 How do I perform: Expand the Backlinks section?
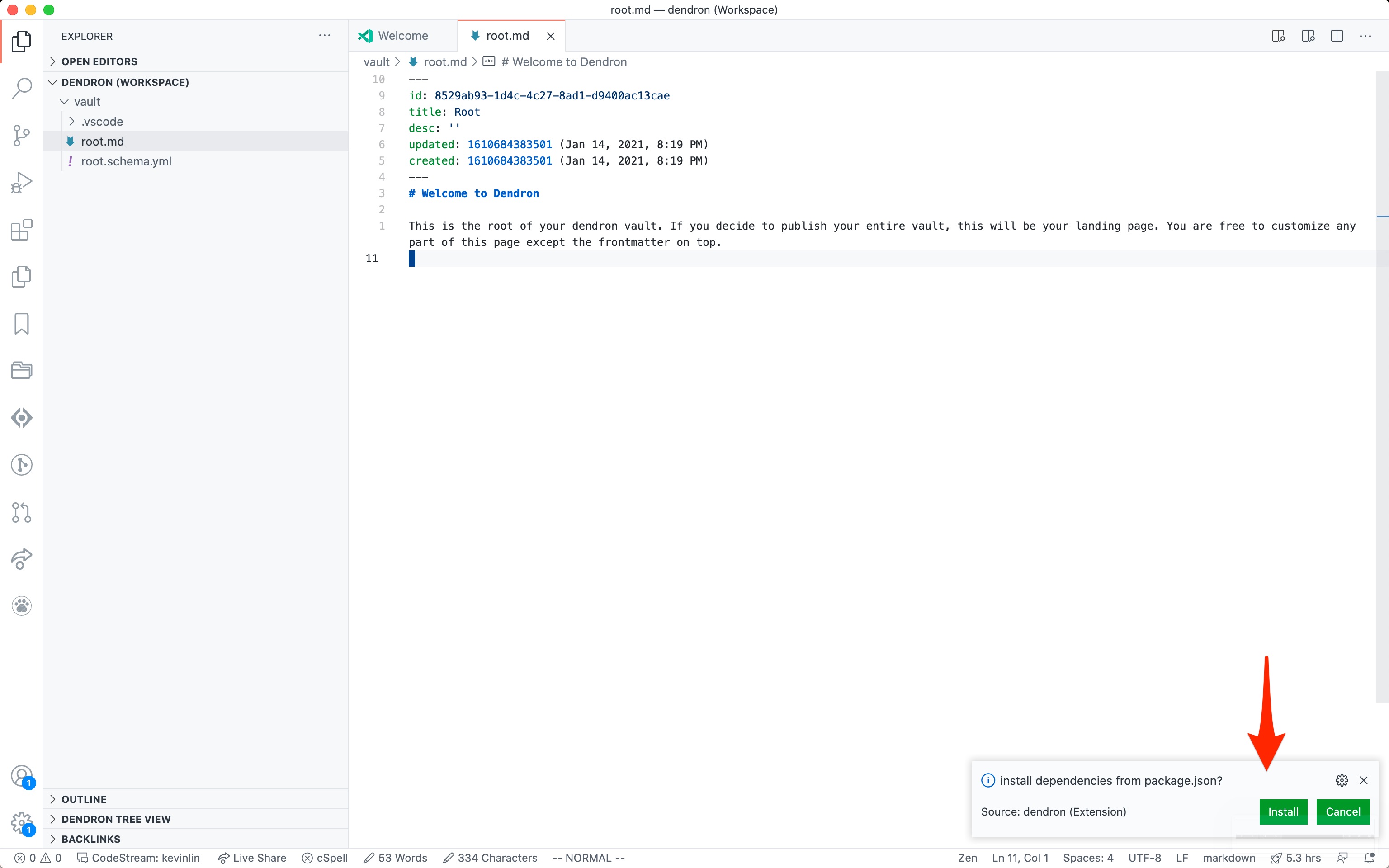(x=195, y=839)
